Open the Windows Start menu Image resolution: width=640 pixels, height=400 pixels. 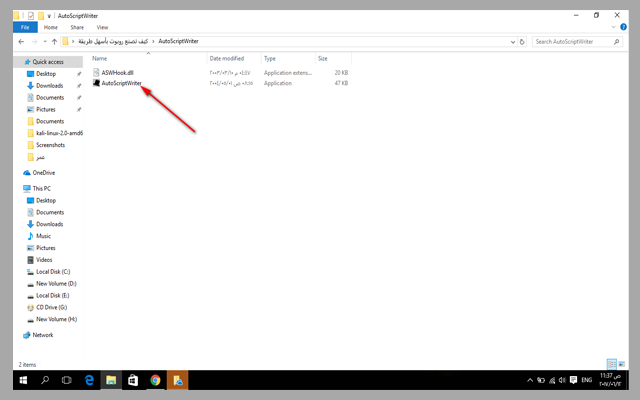[x=23, y=380]
